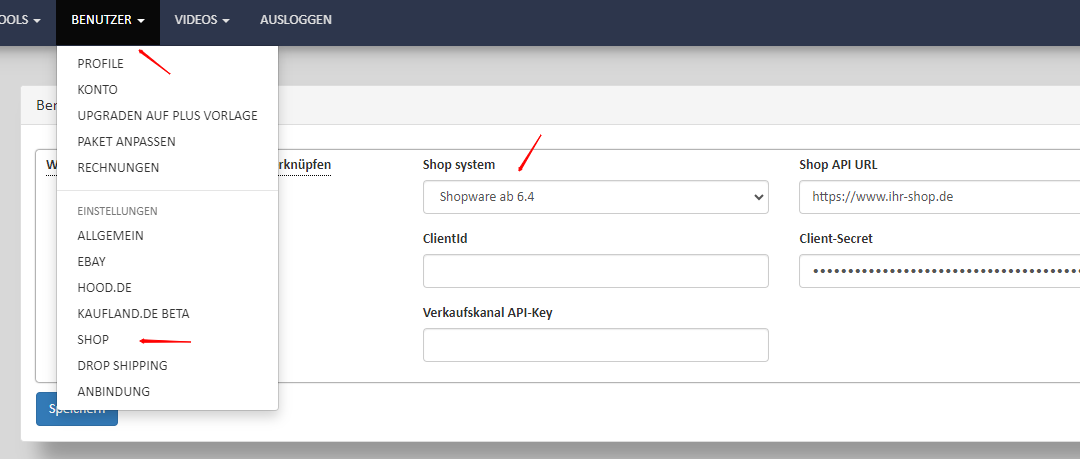Click Ausloggen in the navigation bar

295,20
